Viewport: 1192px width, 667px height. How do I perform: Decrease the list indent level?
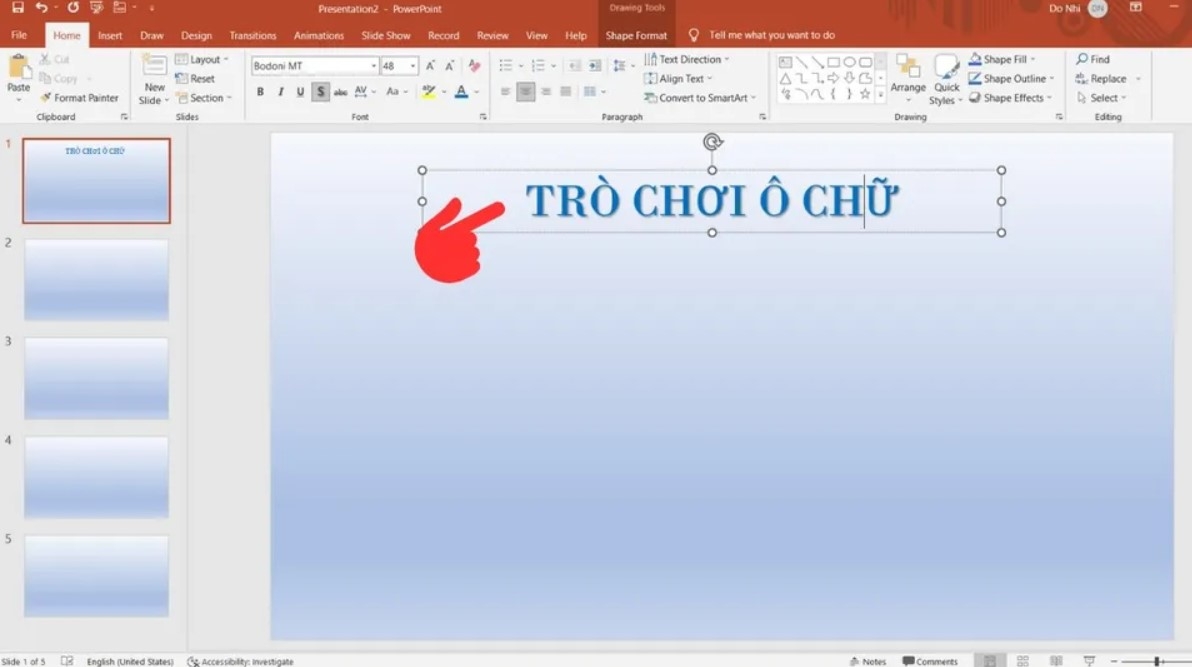575,66
